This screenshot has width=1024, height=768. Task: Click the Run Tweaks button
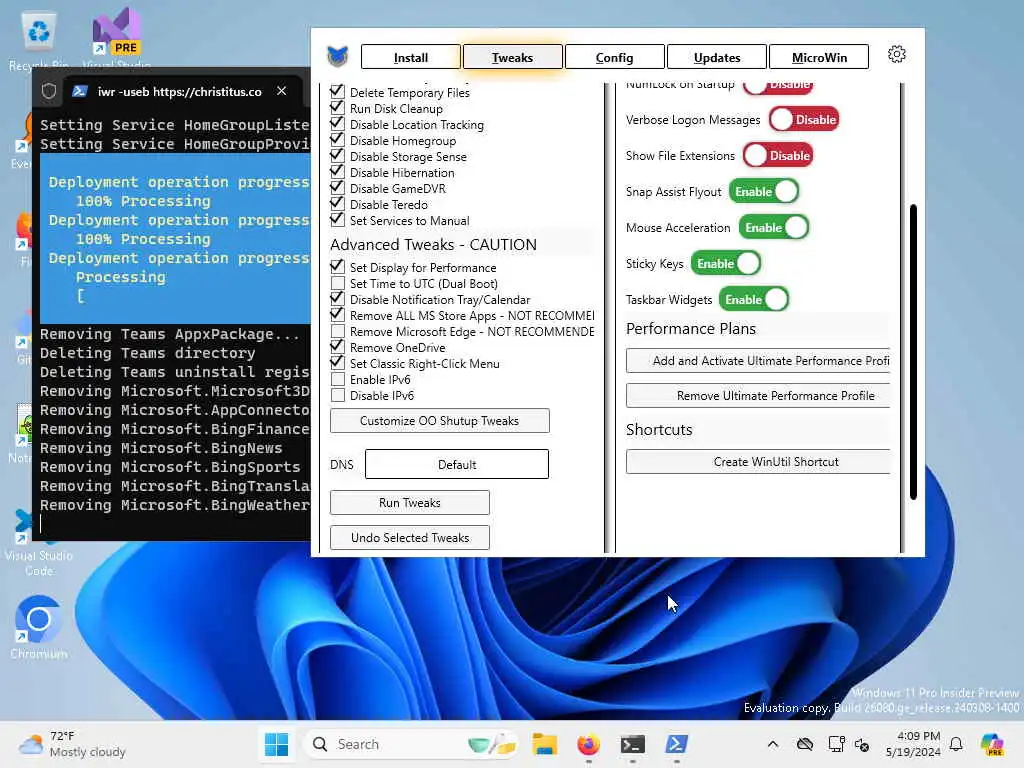409,502
